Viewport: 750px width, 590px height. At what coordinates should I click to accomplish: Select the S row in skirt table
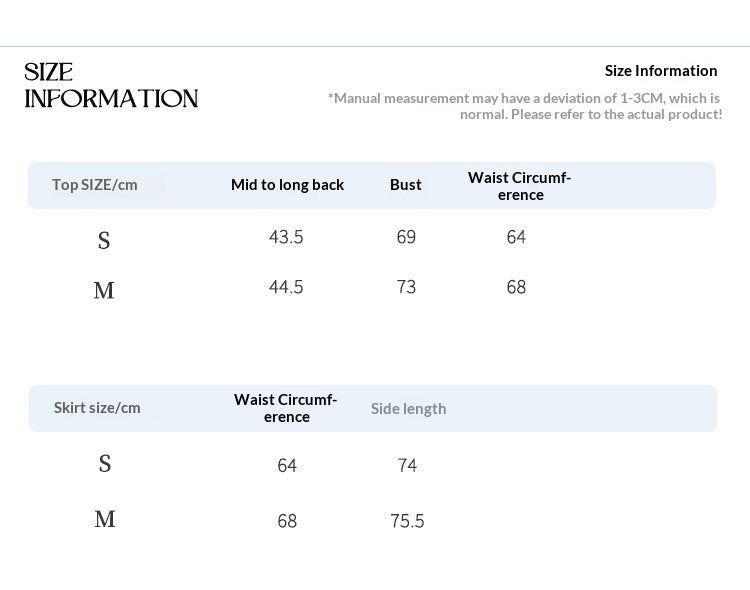372,464
